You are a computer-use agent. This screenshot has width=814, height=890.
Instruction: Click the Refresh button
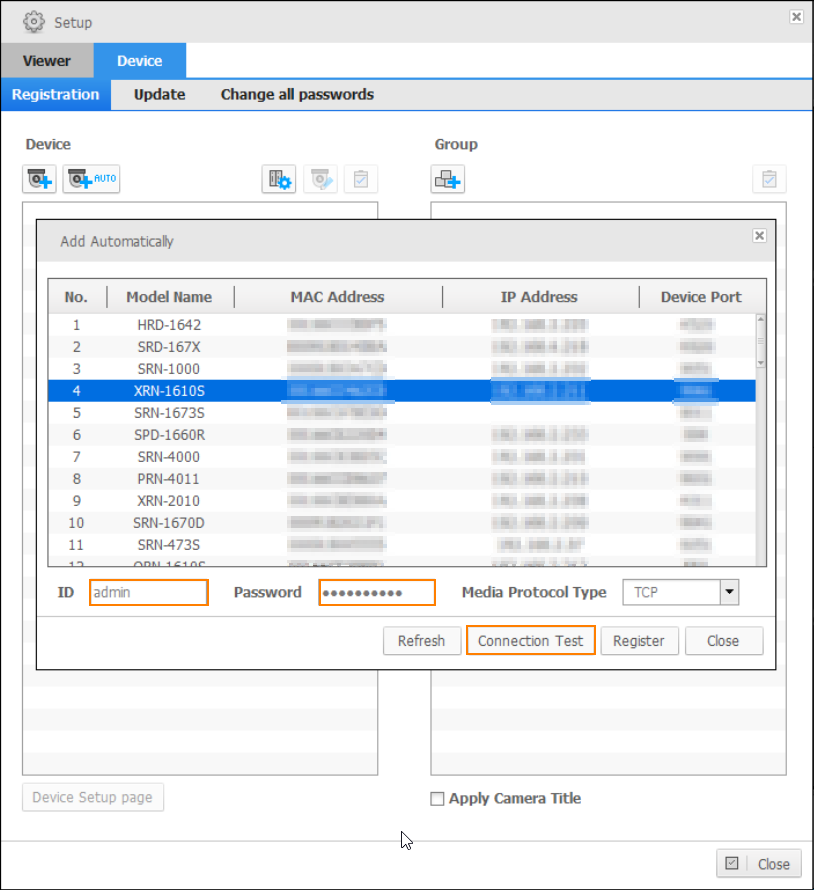click(x=422, y=641)
